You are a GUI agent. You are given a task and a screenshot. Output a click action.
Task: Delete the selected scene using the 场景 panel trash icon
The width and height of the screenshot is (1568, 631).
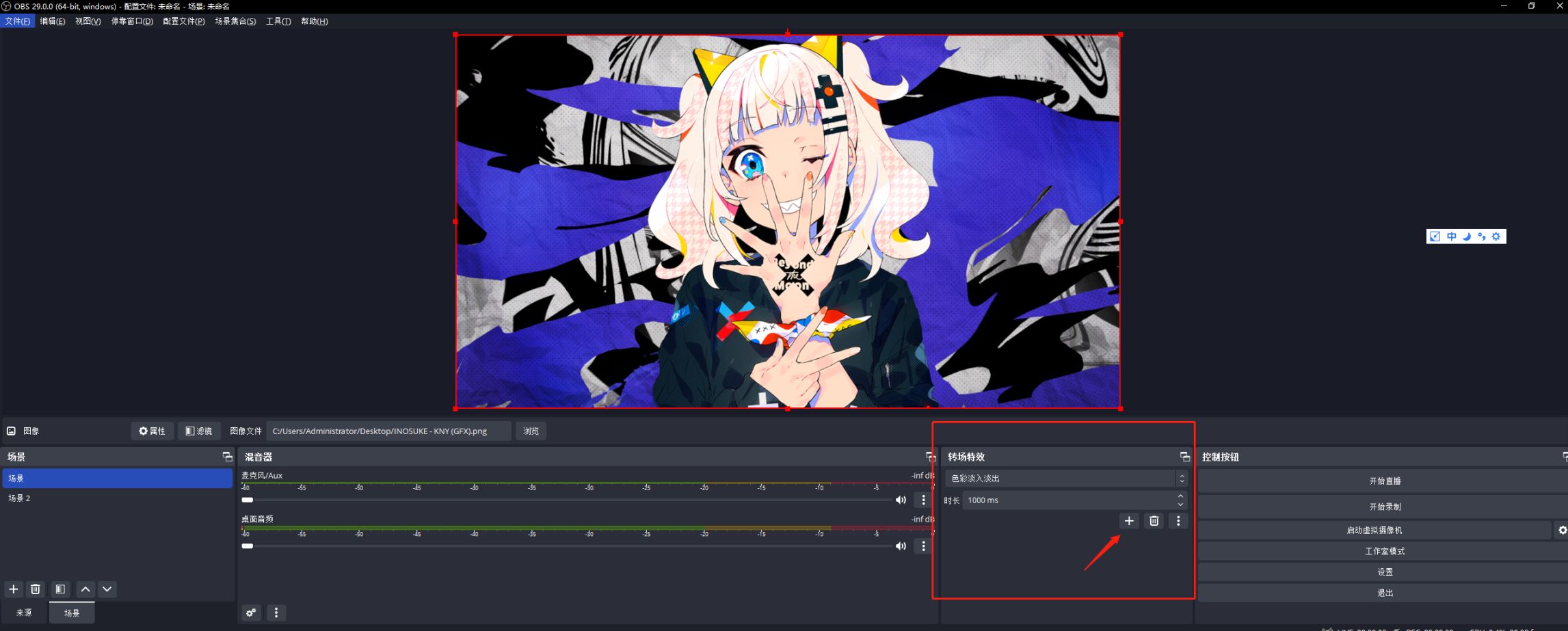point(36,589)
